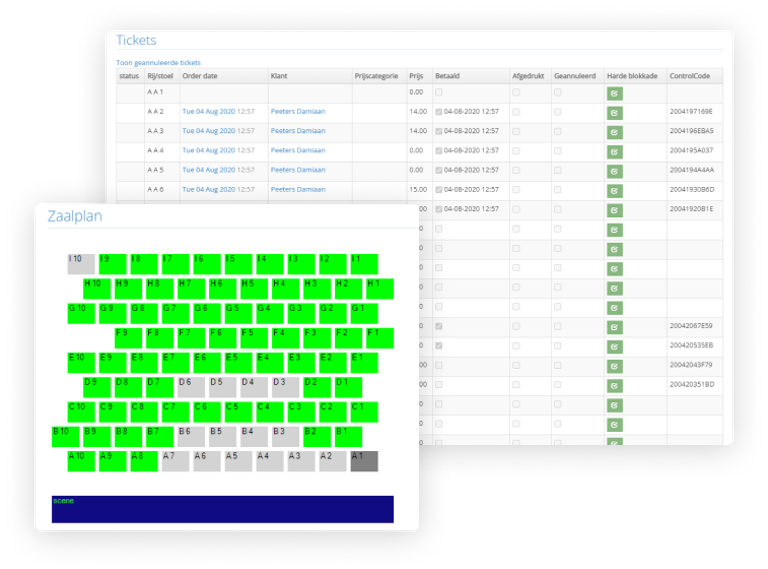Check Afgedrukt box for ticket A A 2
This screenshot has width=768, height=569.
516,112
